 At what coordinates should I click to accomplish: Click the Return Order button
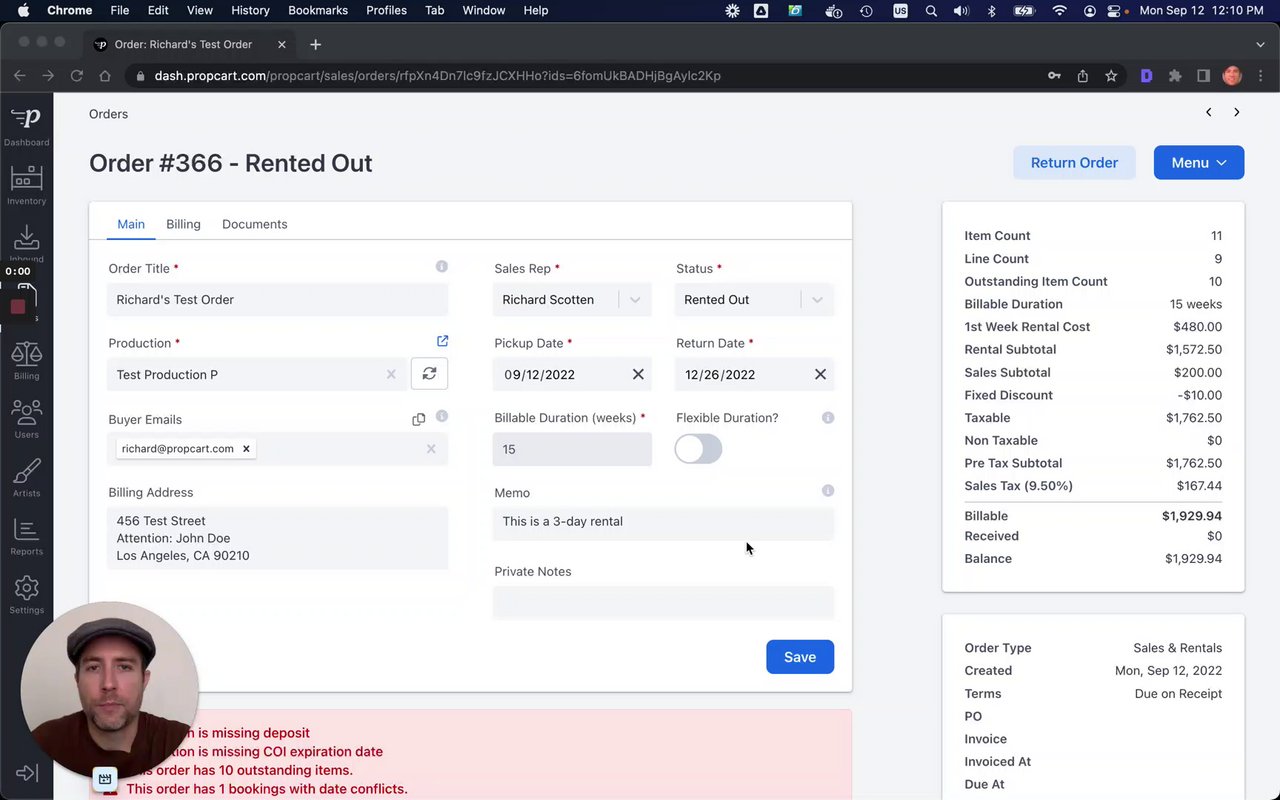[x=1074, y=163]
